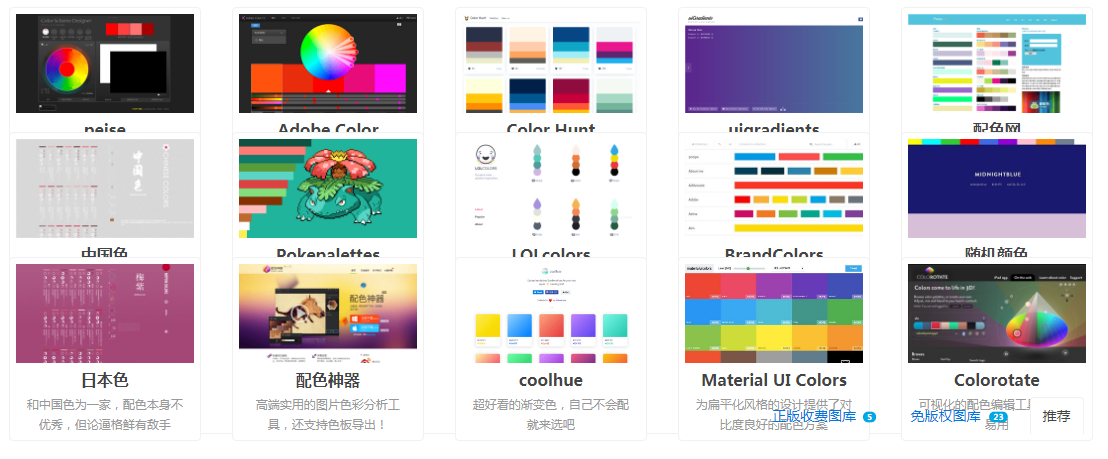Open the BrandColors thumbnail
The image size is (1108, 459).
774,189
